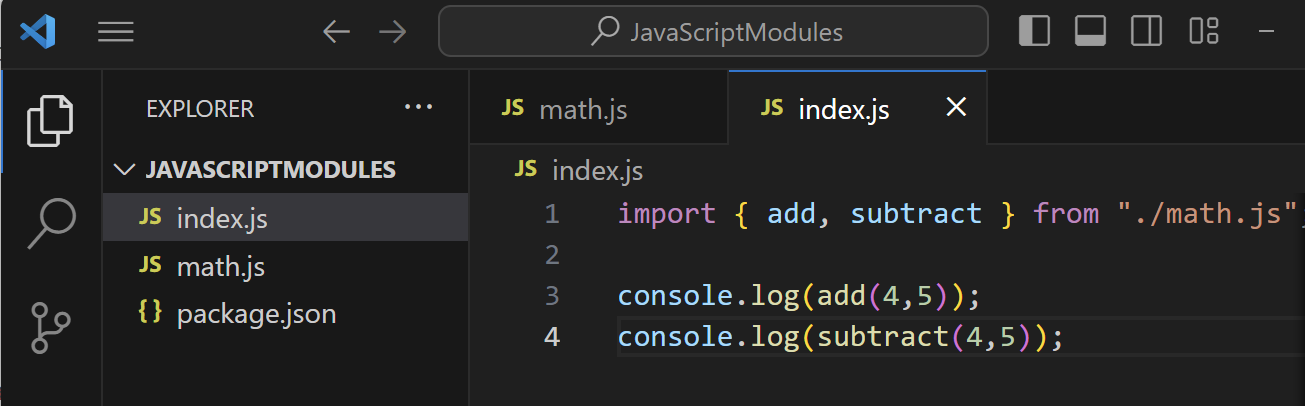Click the EXPLORER panel title

tap(200, 108)
